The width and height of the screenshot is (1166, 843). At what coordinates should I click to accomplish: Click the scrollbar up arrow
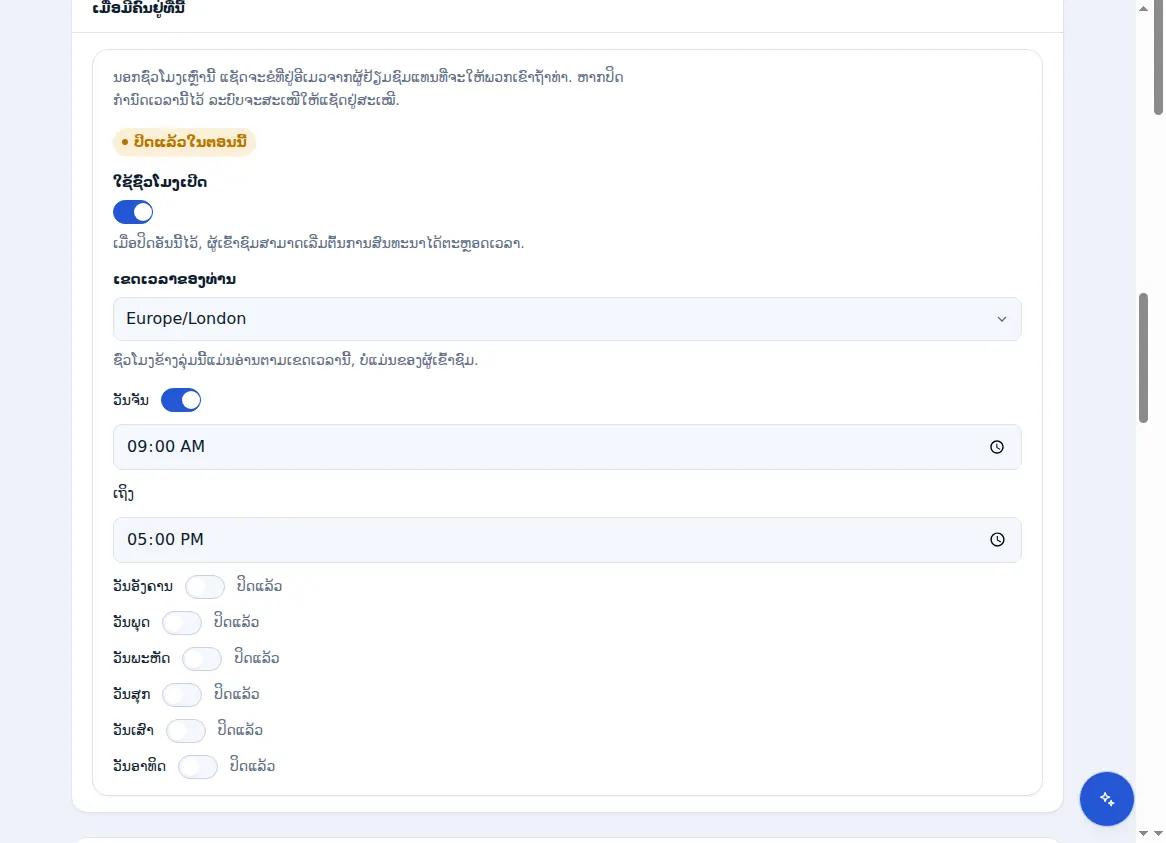[1143, 9]
